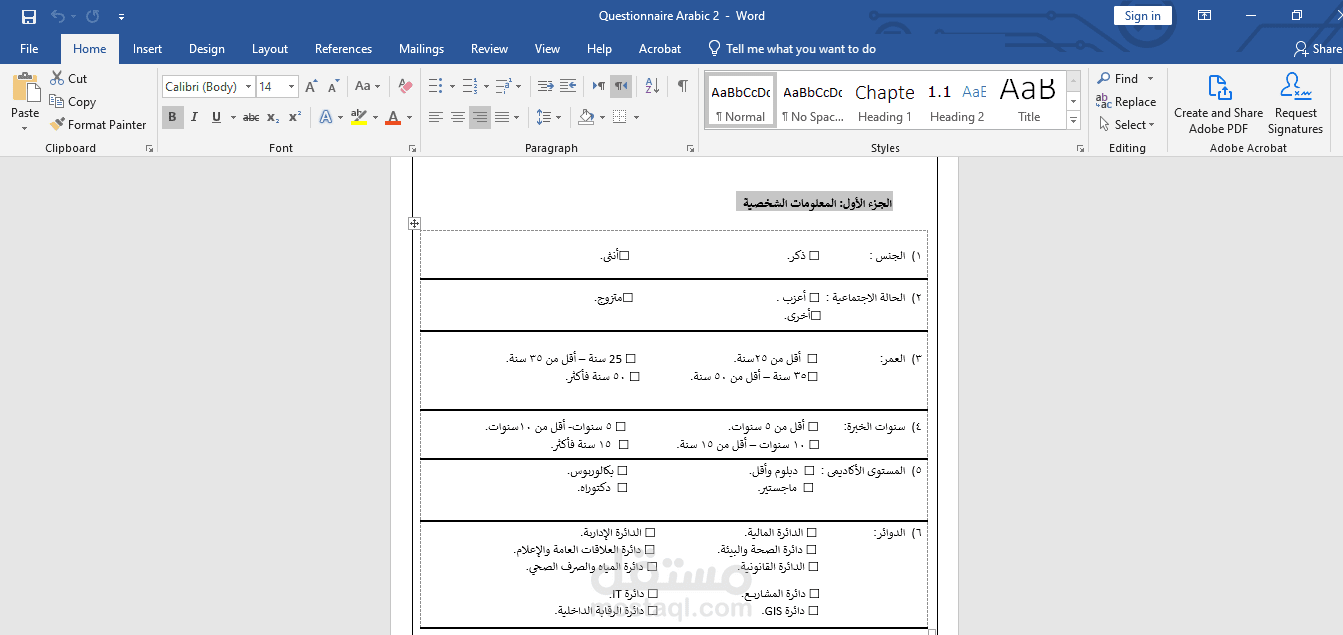The height and width of the screenshot is (635, 1343).
Task: Open the File menu
Action: click(x=29, y=48)
